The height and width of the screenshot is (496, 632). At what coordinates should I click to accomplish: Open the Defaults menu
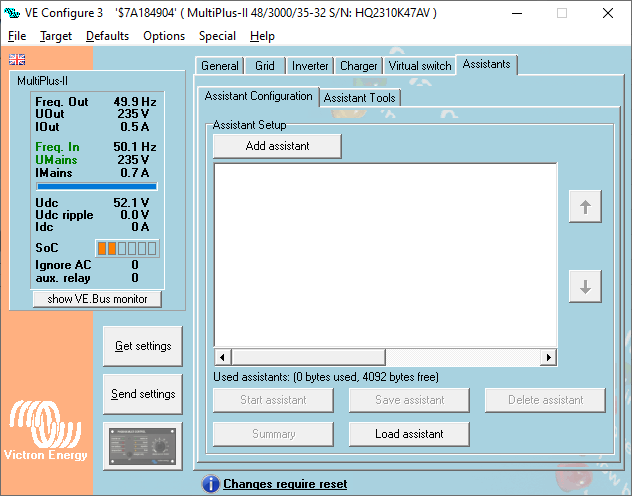click(107, 36)
